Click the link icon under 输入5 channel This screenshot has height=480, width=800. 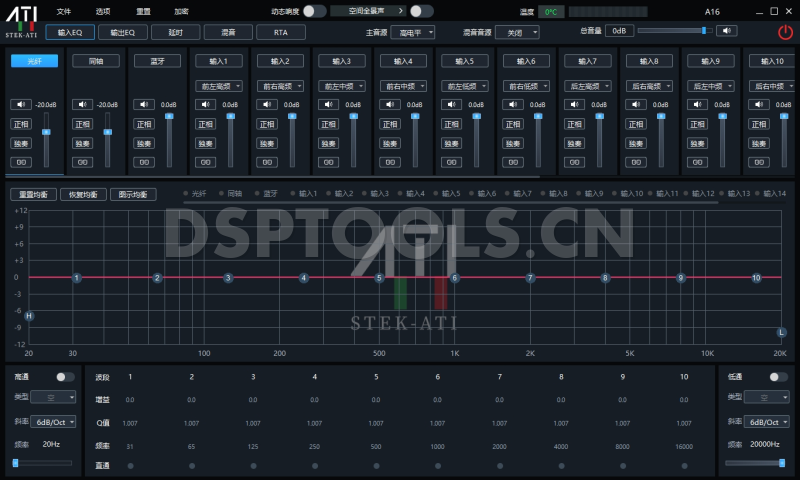451,162
